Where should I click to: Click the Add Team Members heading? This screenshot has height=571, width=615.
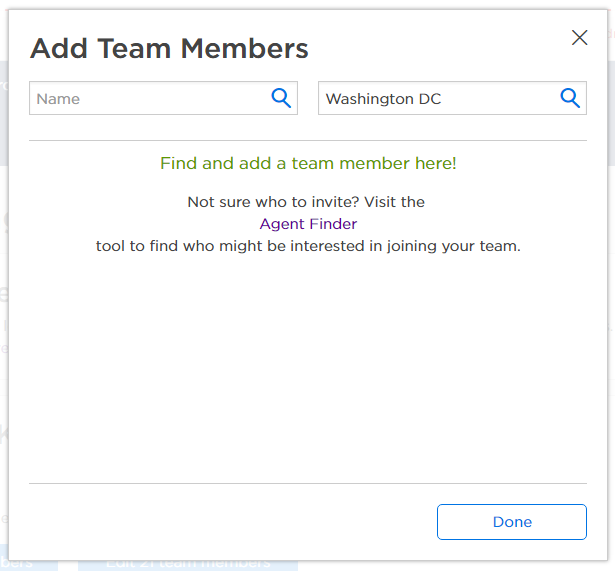point(169,48)
